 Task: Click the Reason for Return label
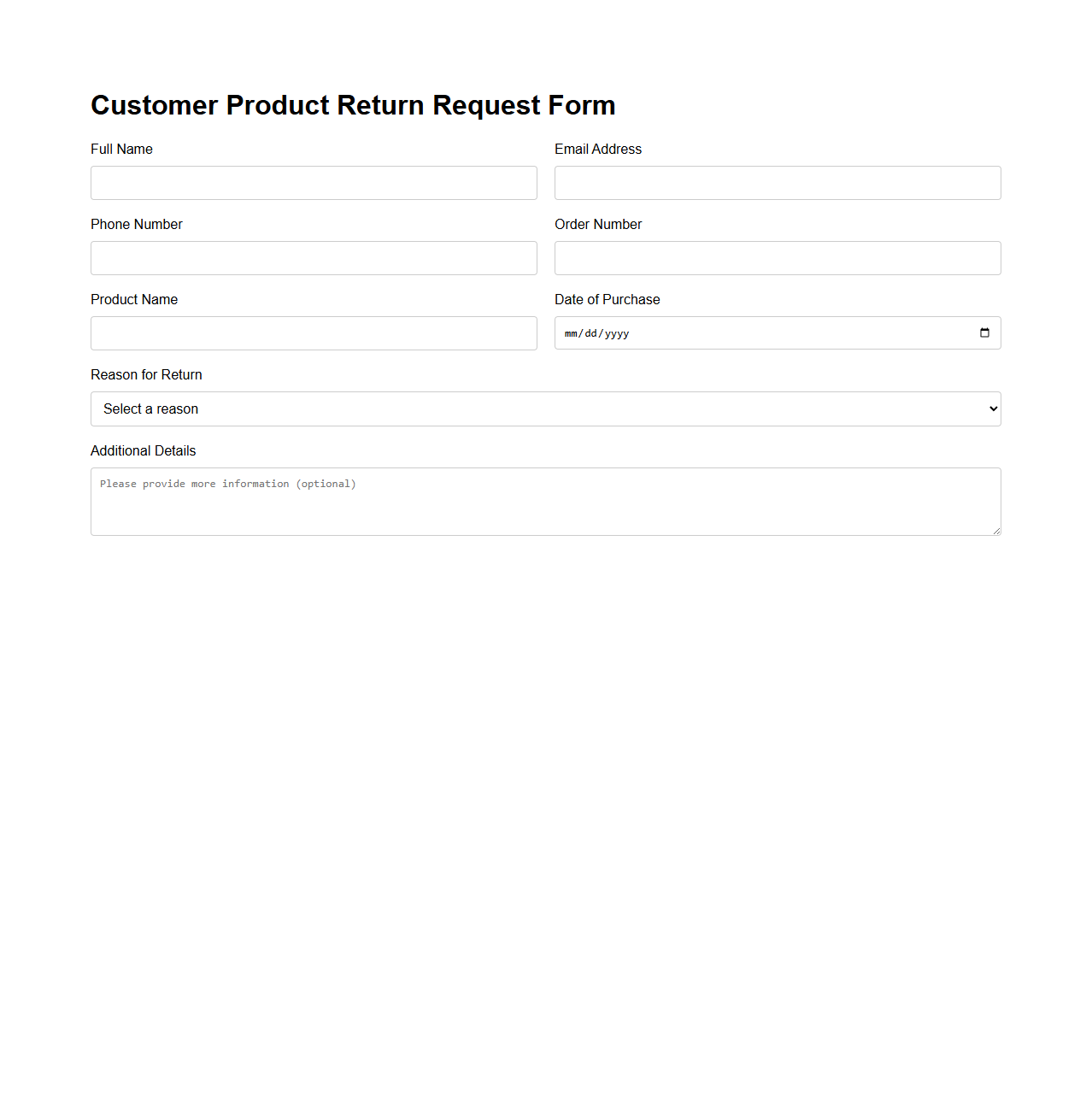pos(146,374)
